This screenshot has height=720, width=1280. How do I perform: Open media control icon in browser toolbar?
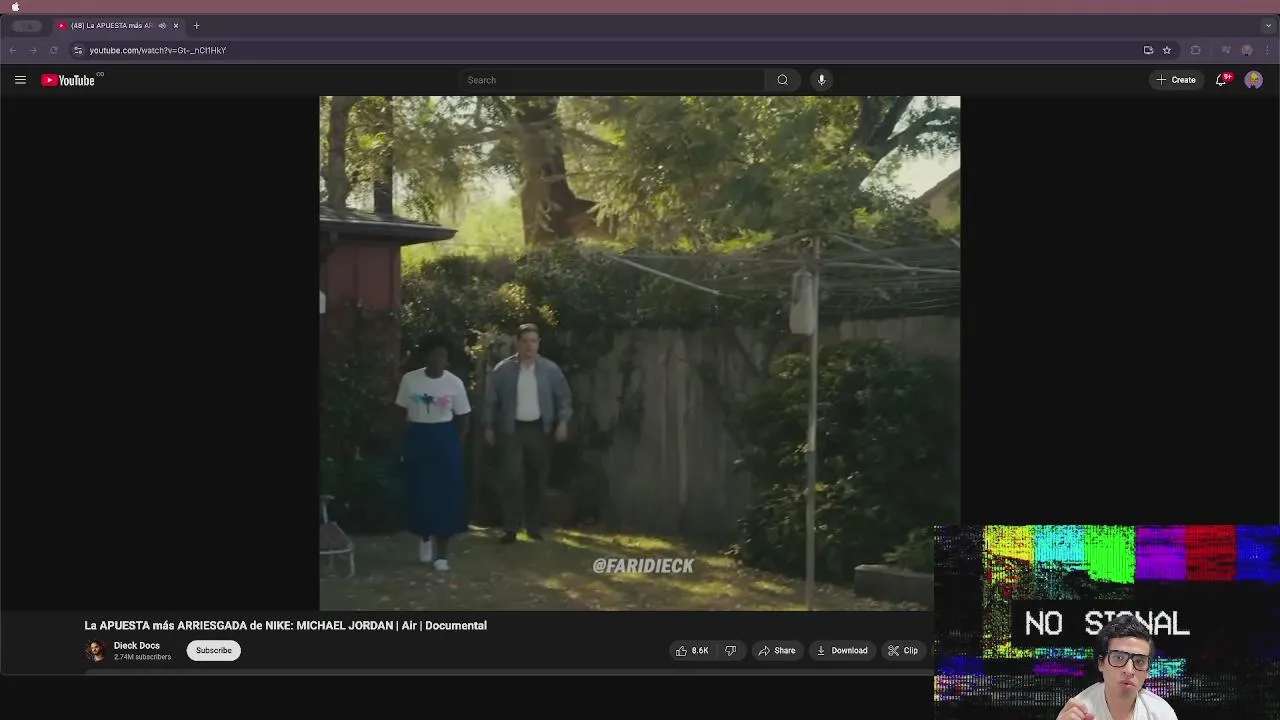[x=1226, y=50]
